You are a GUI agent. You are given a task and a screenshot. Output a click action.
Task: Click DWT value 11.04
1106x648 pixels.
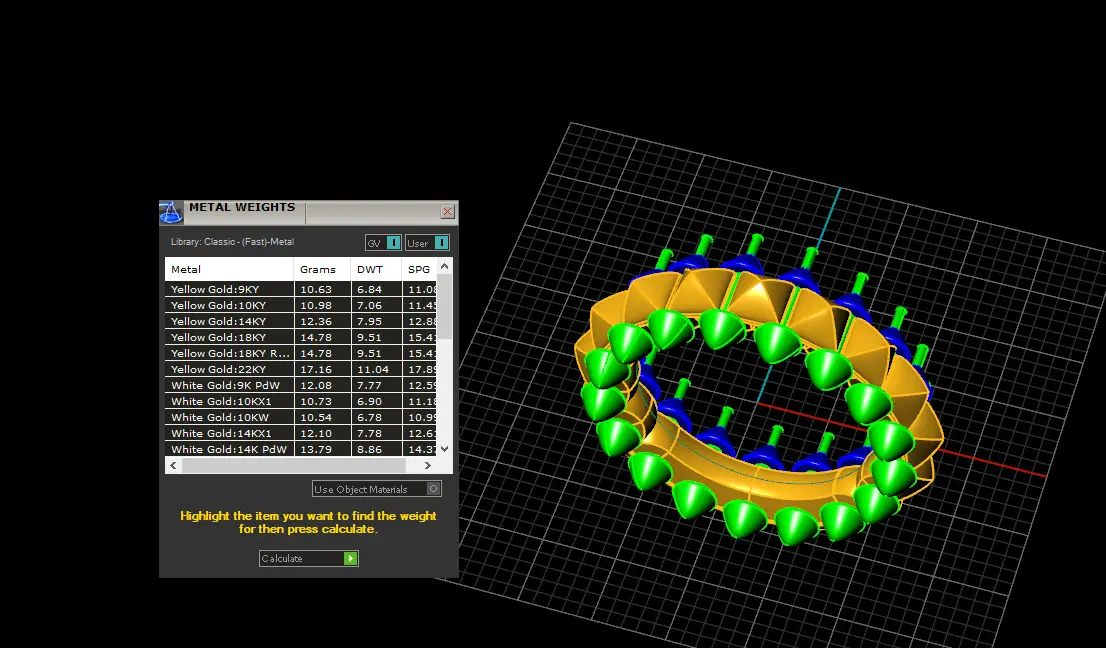[373, 369]
